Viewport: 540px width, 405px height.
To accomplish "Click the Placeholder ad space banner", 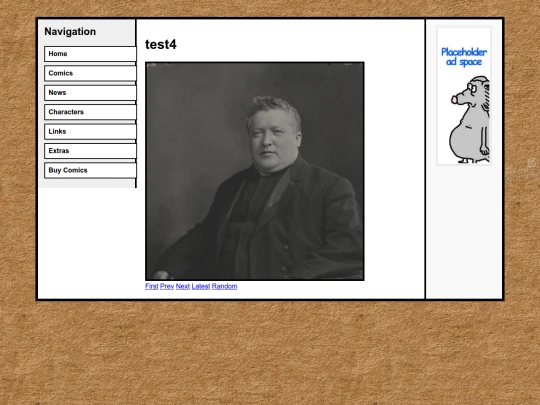I will coord(464,95).
